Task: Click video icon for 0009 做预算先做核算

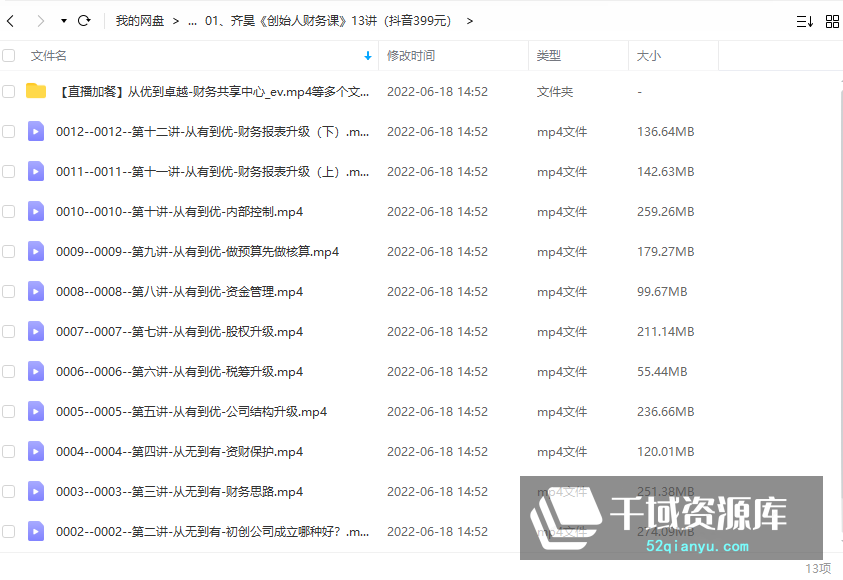Action: pyautogui.click(x=36, y=251)
